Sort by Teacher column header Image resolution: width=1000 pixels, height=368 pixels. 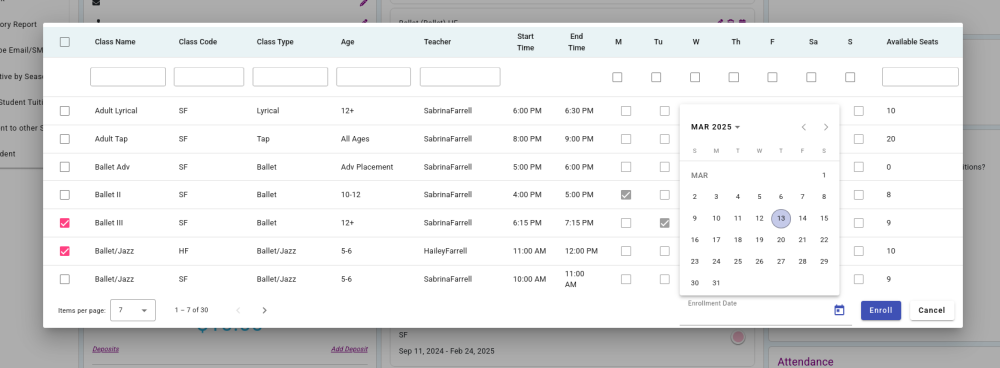coord(437,42)
